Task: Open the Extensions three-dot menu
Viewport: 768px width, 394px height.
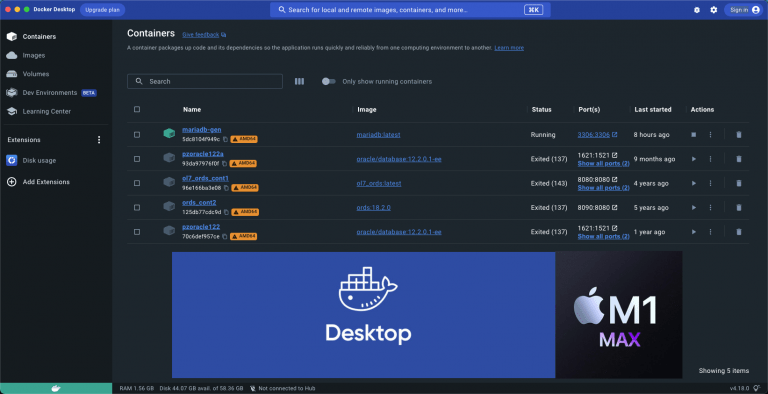Action: [99, 140]
